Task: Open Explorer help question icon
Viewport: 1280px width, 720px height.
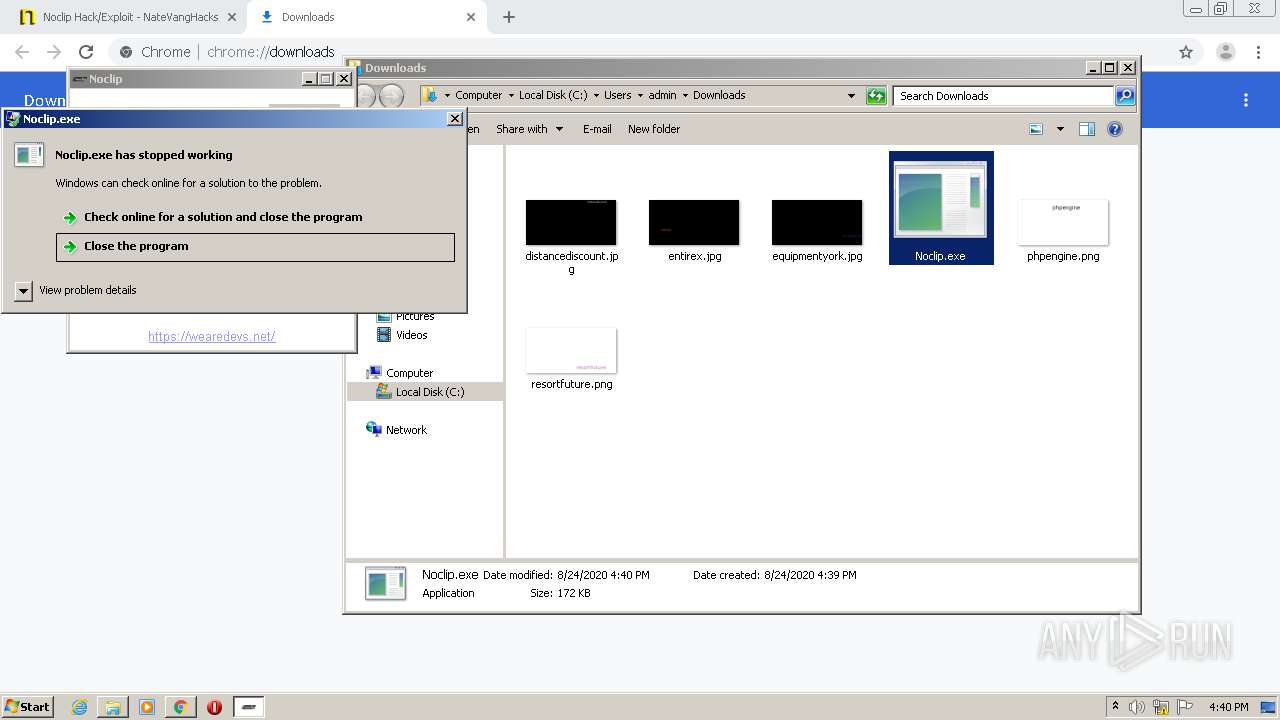Action: 1115,129
